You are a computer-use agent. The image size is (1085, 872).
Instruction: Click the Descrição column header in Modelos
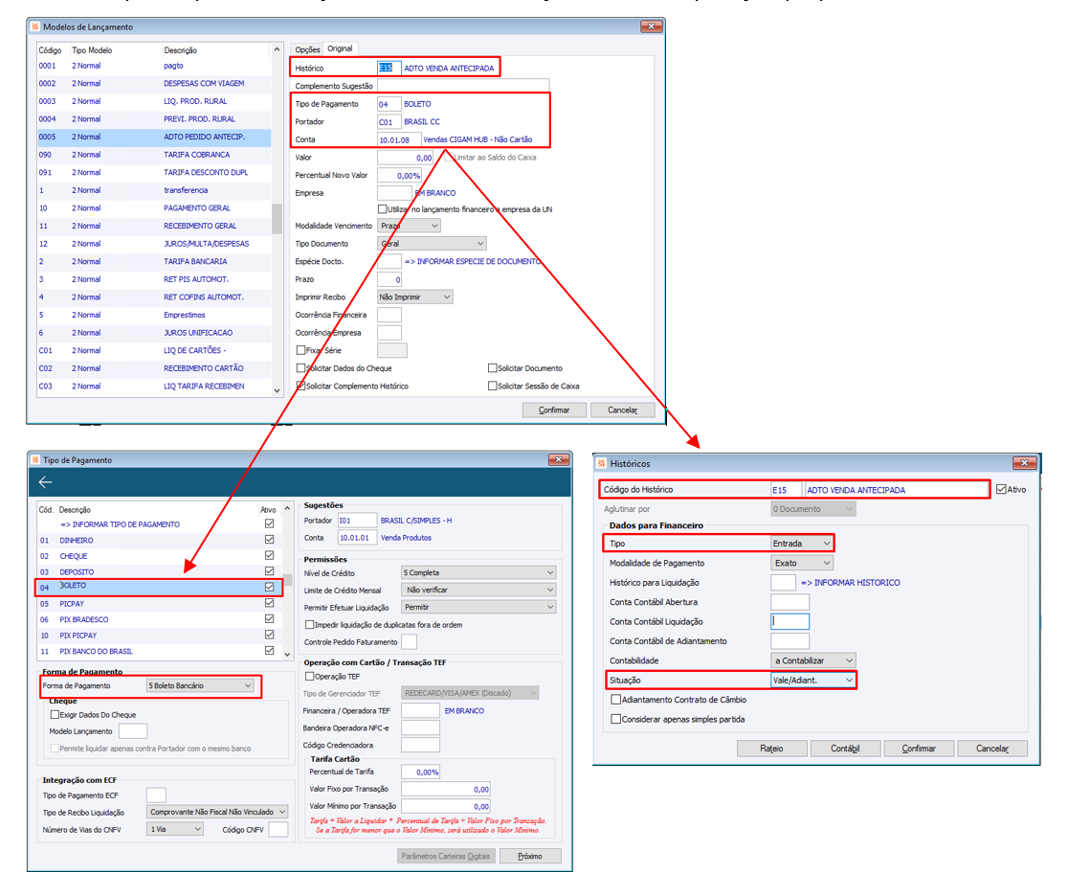(x=180, y=50)
